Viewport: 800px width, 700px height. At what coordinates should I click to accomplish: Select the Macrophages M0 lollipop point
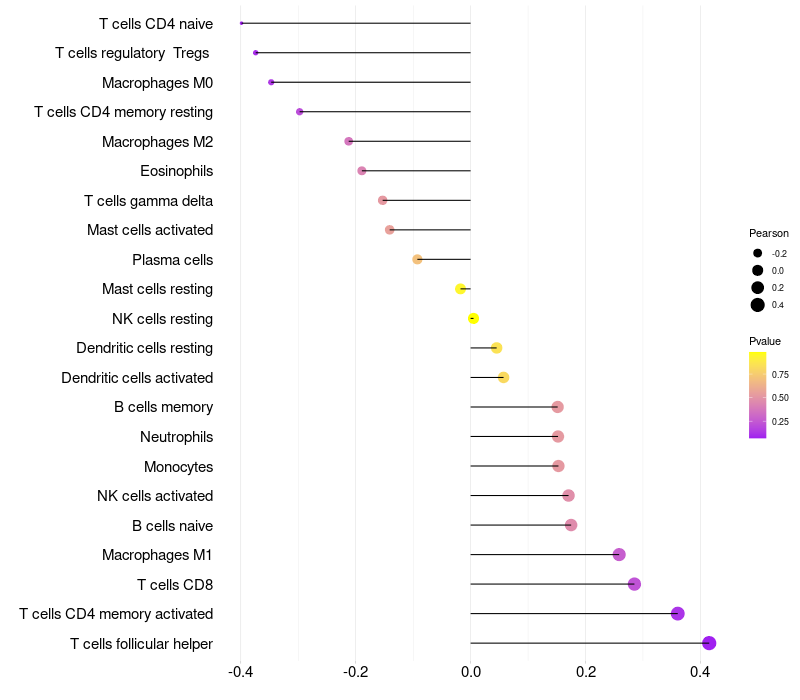tap(271, 82)
